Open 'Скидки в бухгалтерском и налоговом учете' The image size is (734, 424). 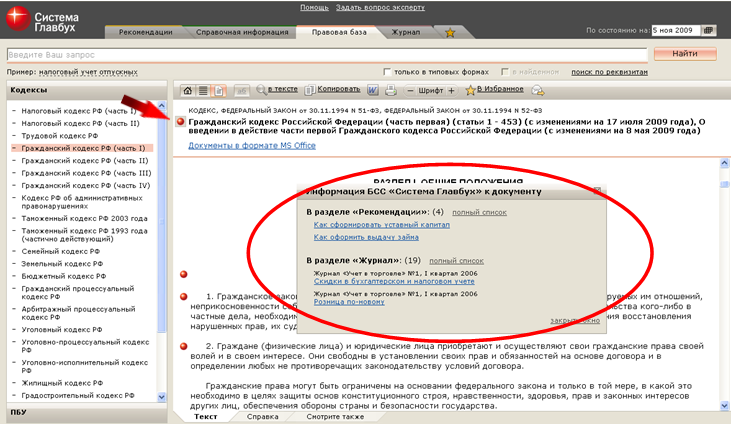[394, 281]
